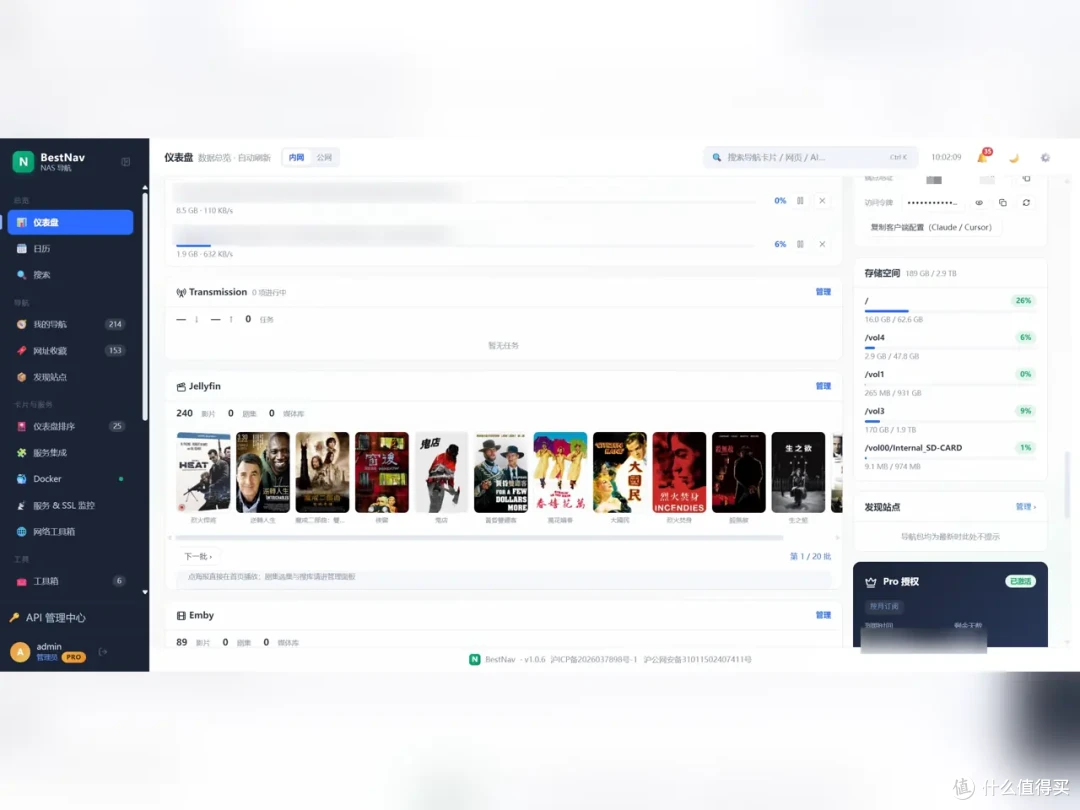1080x810 pixels.
Task: Open the 鬼店 movie poster
Action: [442, 472]
